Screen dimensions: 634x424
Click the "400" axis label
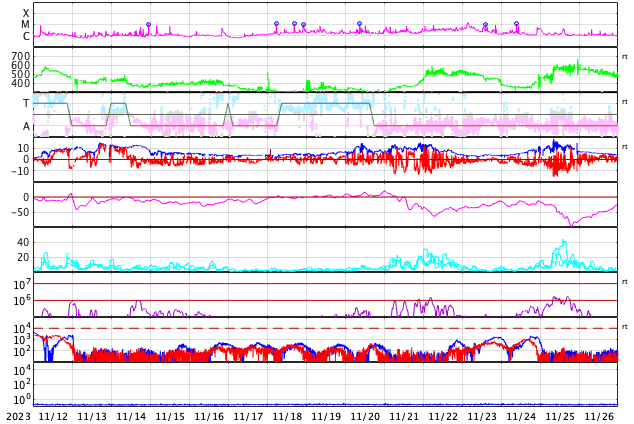click(x=21, y=84)
